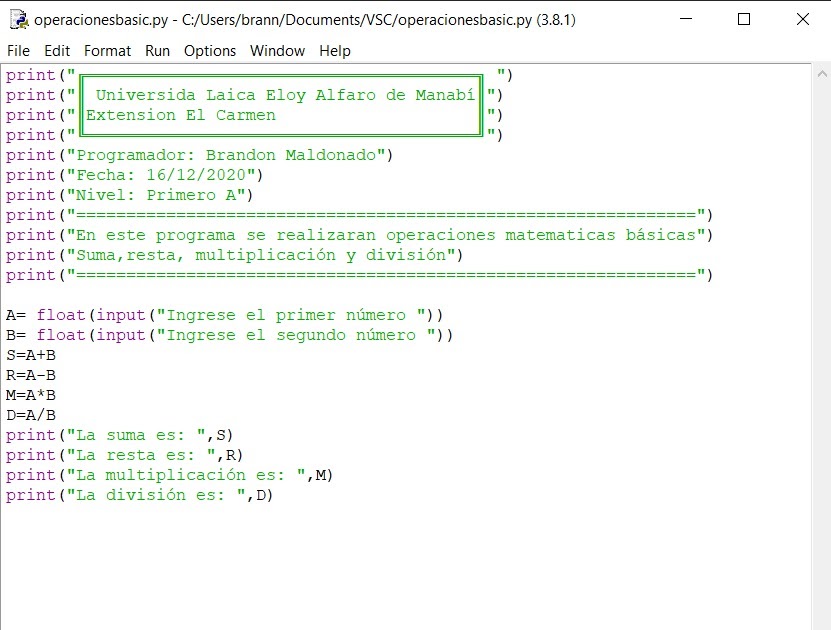This screenshot has height=630, width=831.
Task: Open the Edit menu
Action: click(56, 50)
